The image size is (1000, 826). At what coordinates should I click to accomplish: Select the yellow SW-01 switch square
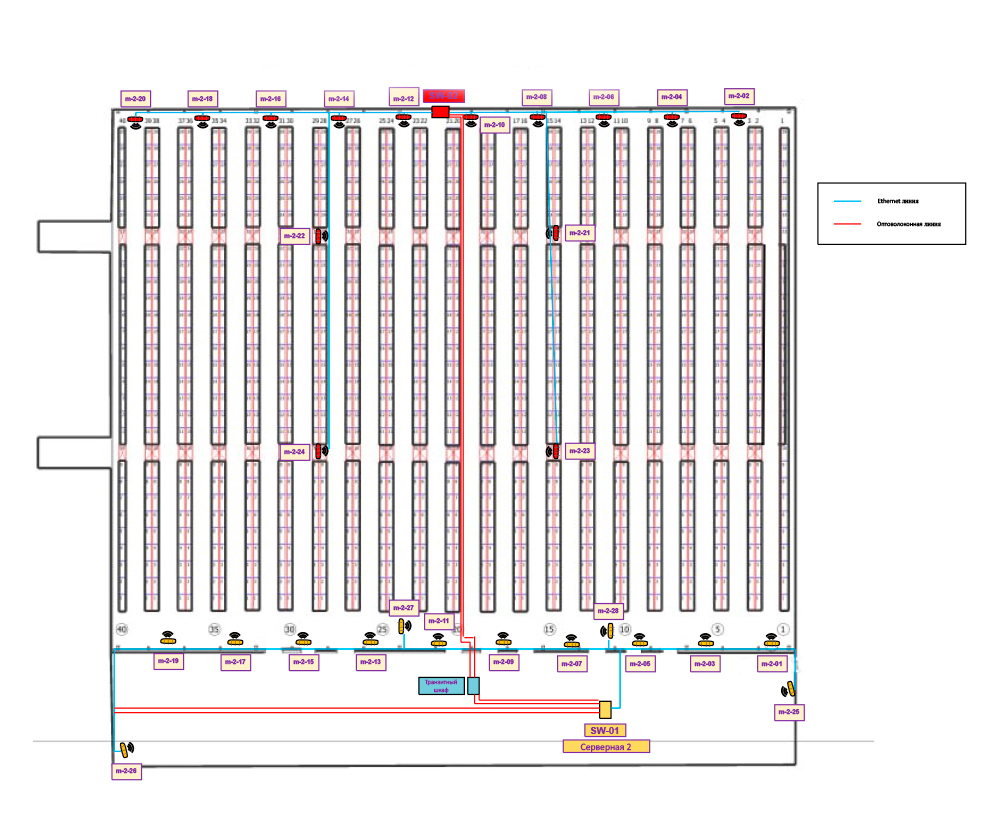click(604, 709)
